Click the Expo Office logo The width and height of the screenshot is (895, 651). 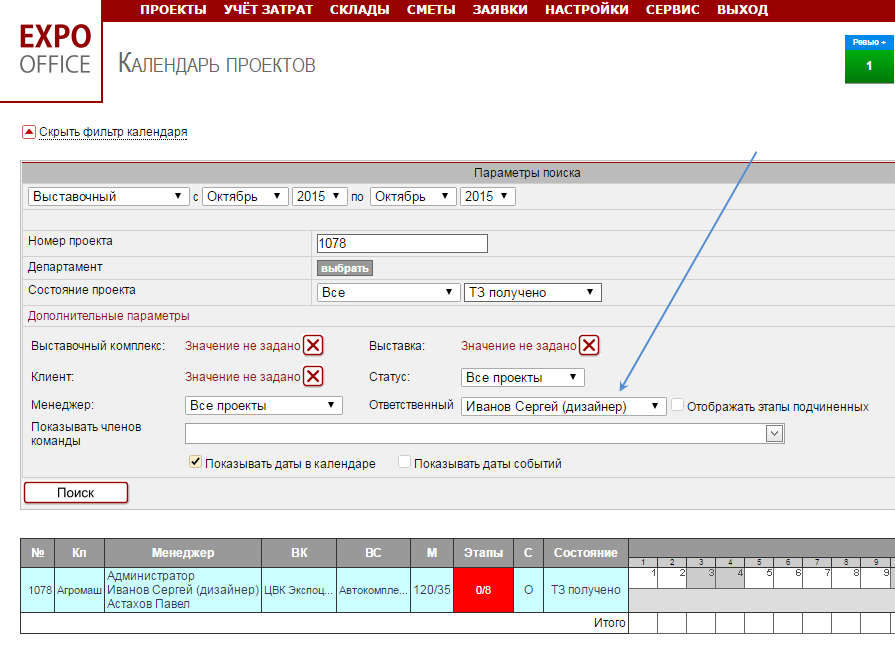pos(55,50)
